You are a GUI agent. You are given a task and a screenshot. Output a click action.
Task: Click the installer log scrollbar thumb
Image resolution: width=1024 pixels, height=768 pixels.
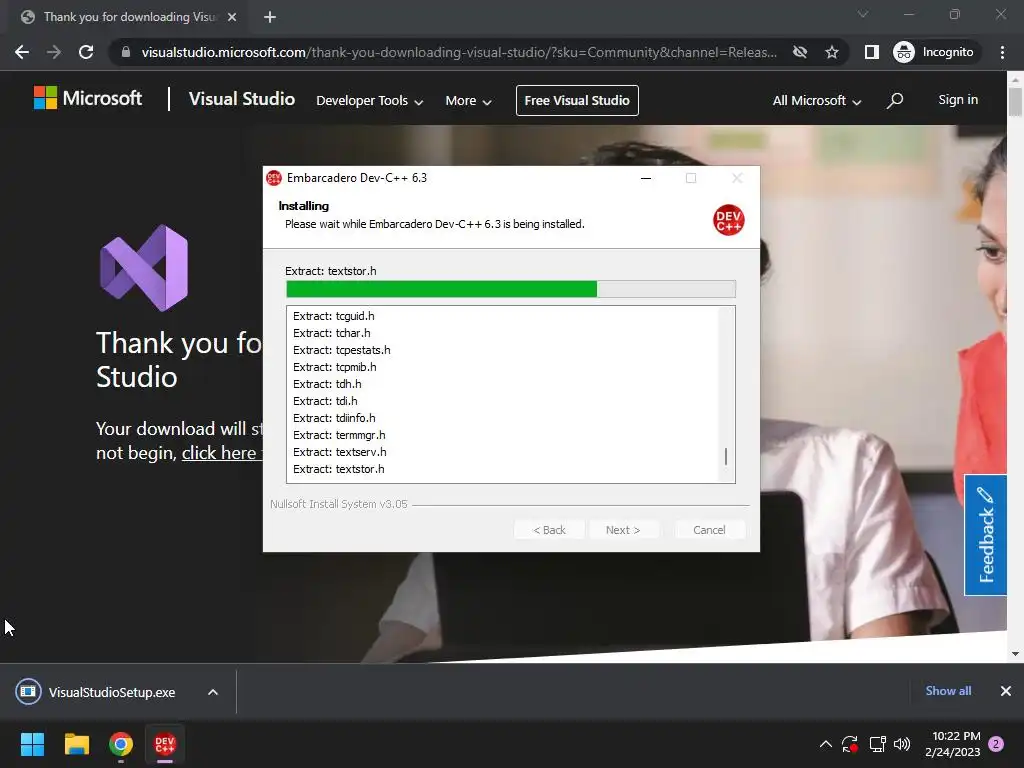(x=726, y=456)
